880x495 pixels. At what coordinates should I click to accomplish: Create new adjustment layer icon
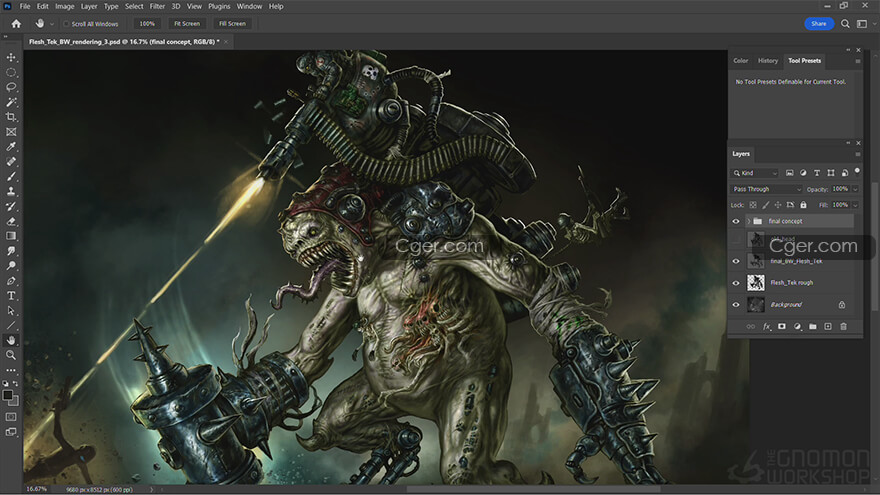click(798, 326)
